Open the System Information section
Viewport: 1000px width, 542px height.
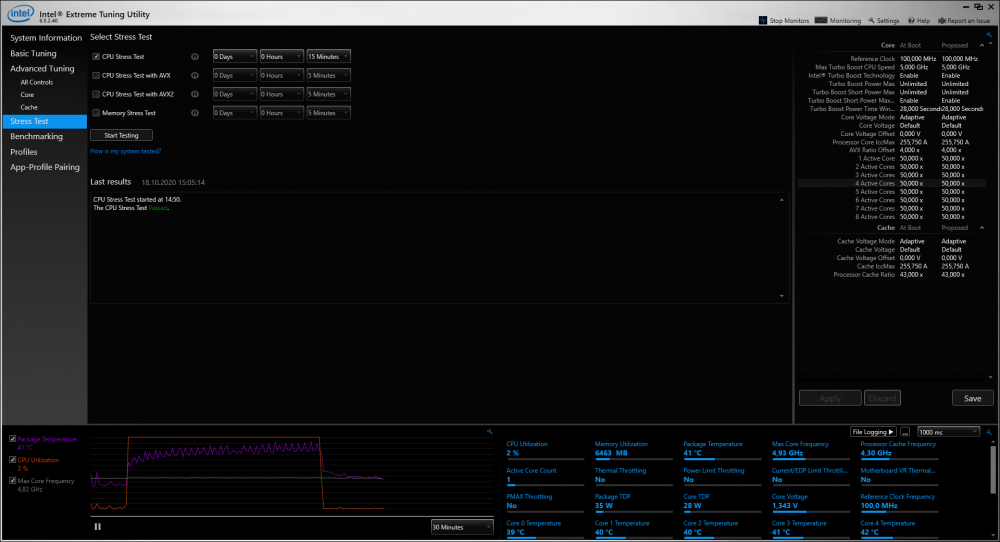click(x=46, y=38)
